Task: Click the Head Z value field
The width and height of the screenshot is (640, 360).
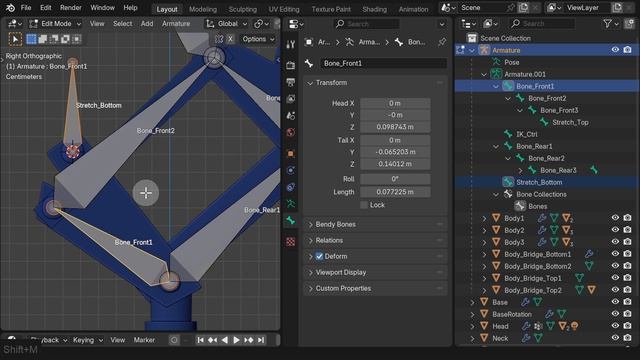Action: (x=395, y=127)
